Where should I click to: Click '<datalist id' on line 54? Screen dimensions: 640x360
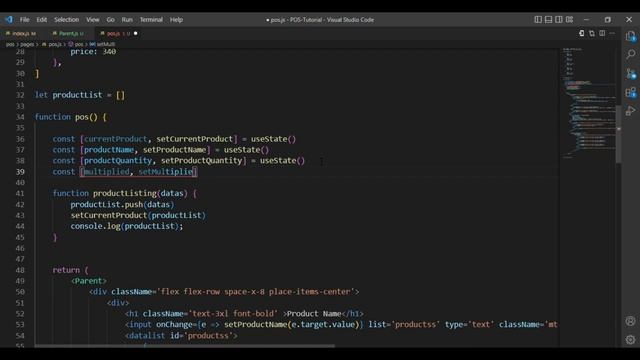point(153,336)
